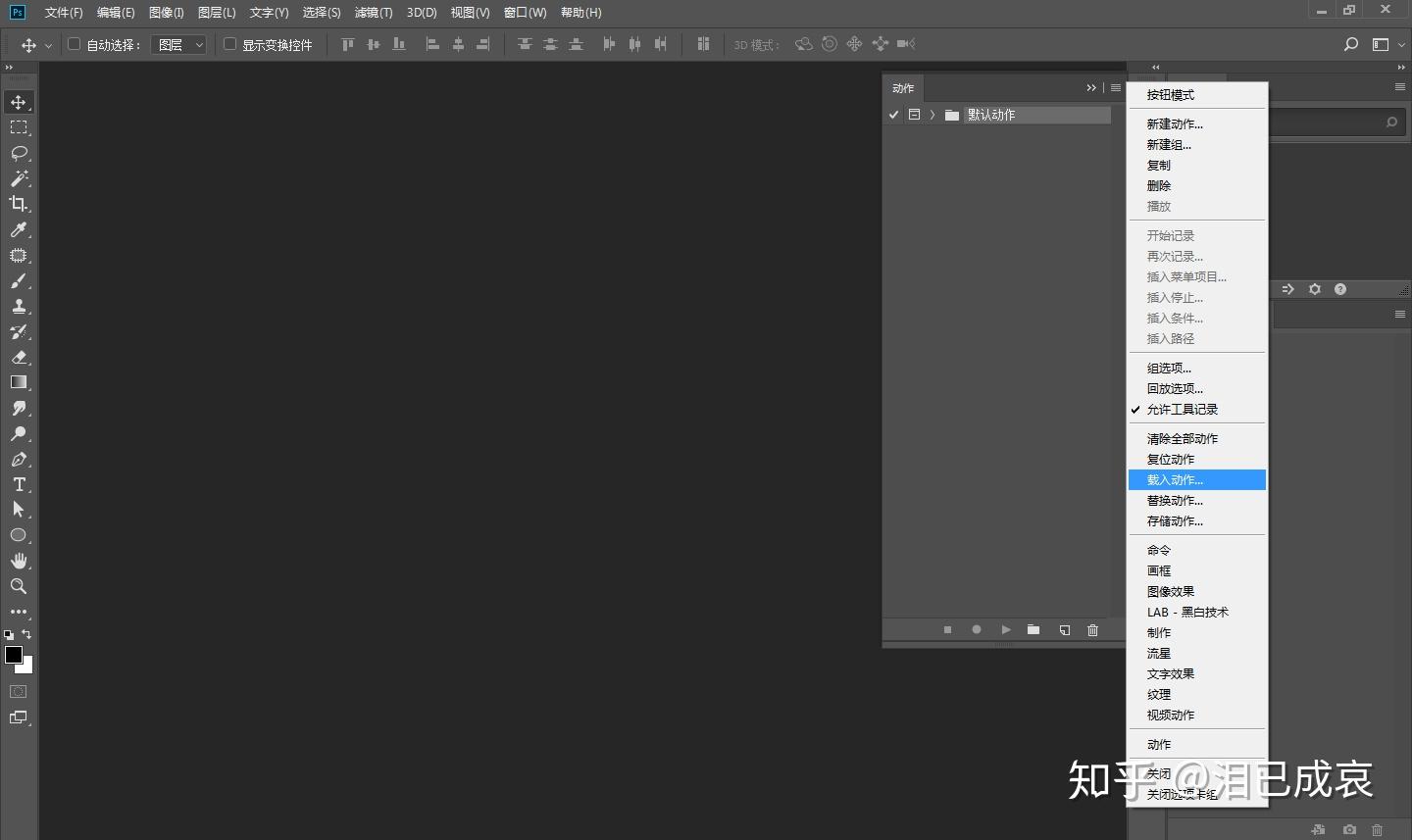The height and width of the screenshot is (840, 1412).
Task: Open the Filter menu
Action: [x=374, y=13]
